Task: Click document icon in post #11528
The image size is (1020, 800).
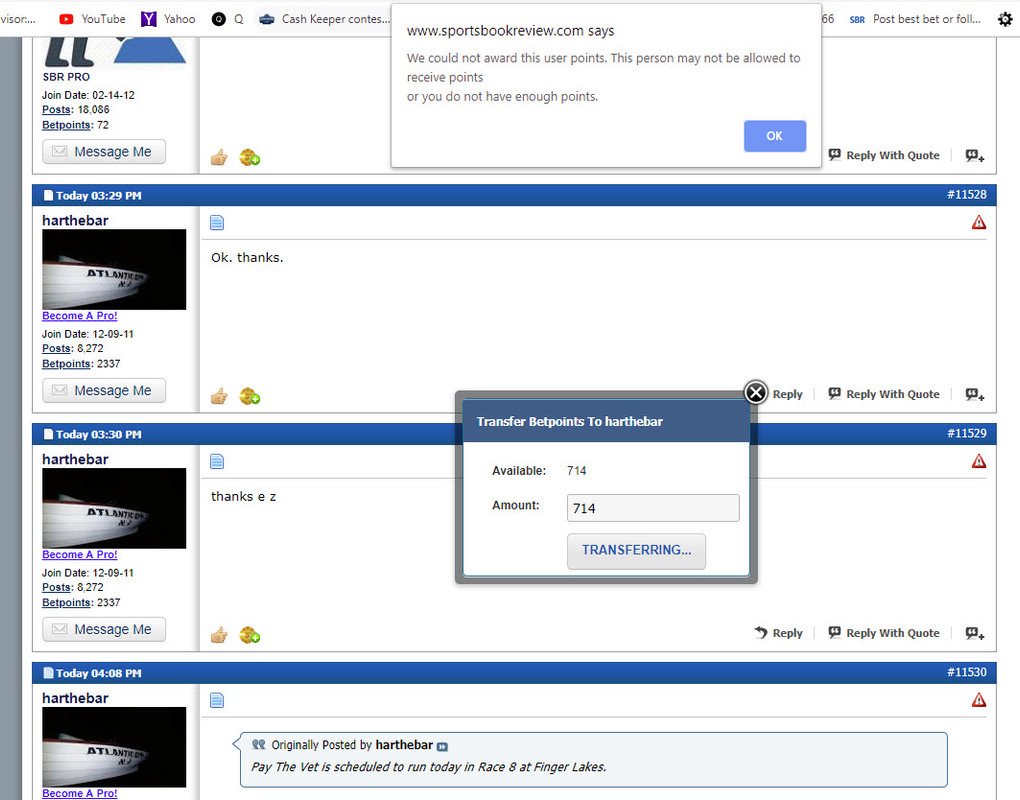Action: point(217,223)
